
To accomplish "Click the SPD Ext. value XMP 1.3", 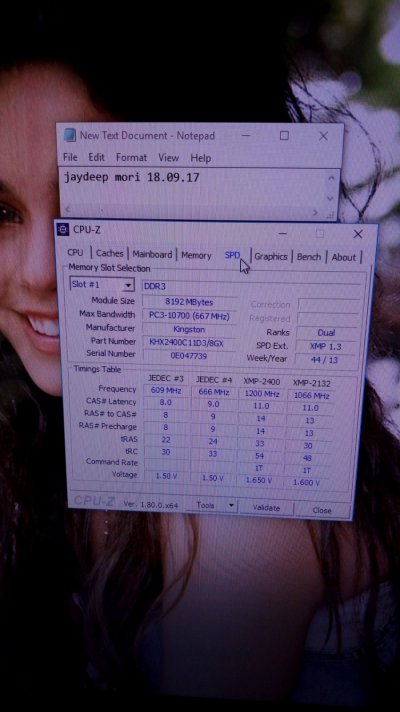I will 326,346.
